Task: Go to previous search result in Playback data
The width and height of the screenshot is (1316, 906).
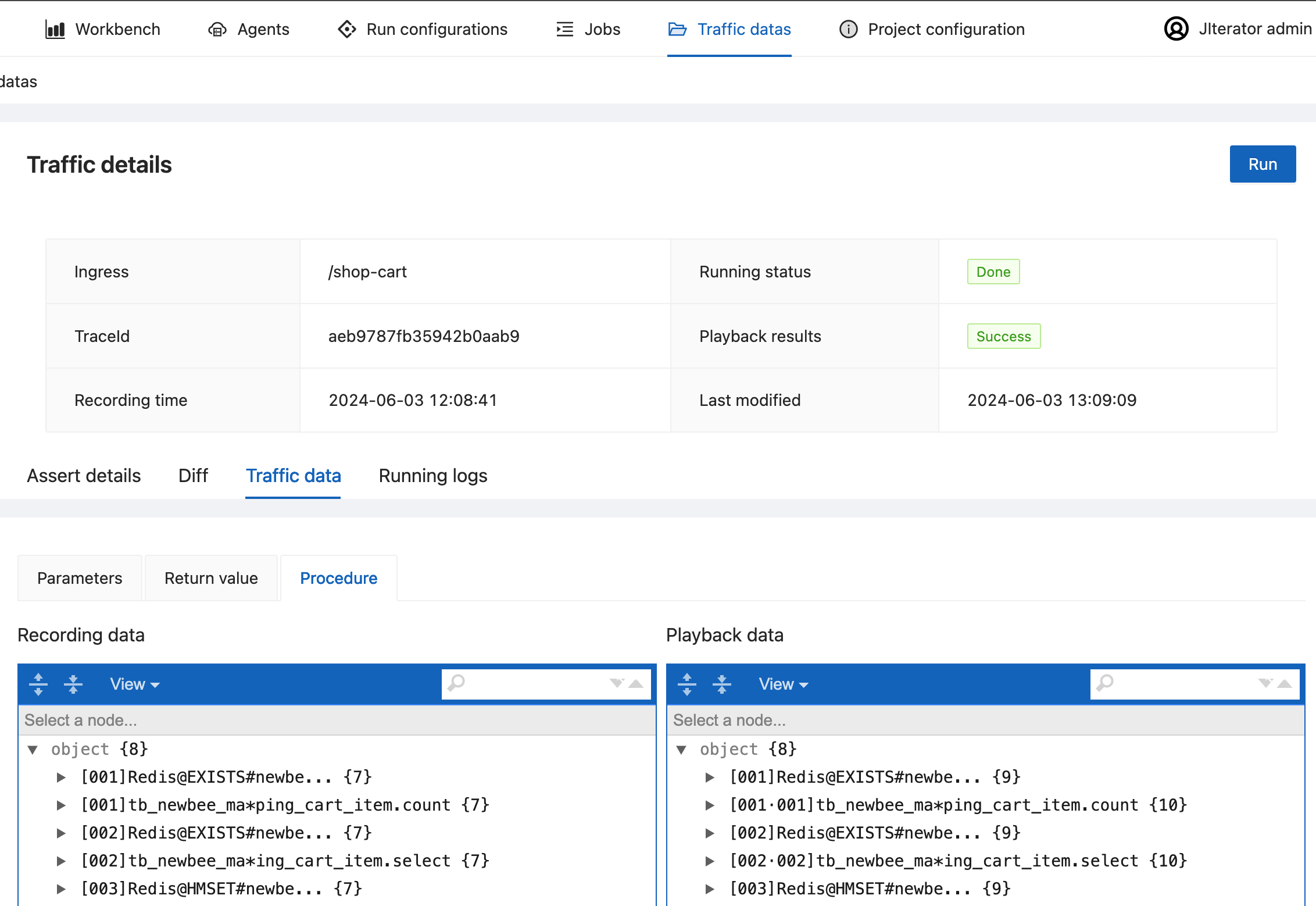Action: coord(1285,684)
